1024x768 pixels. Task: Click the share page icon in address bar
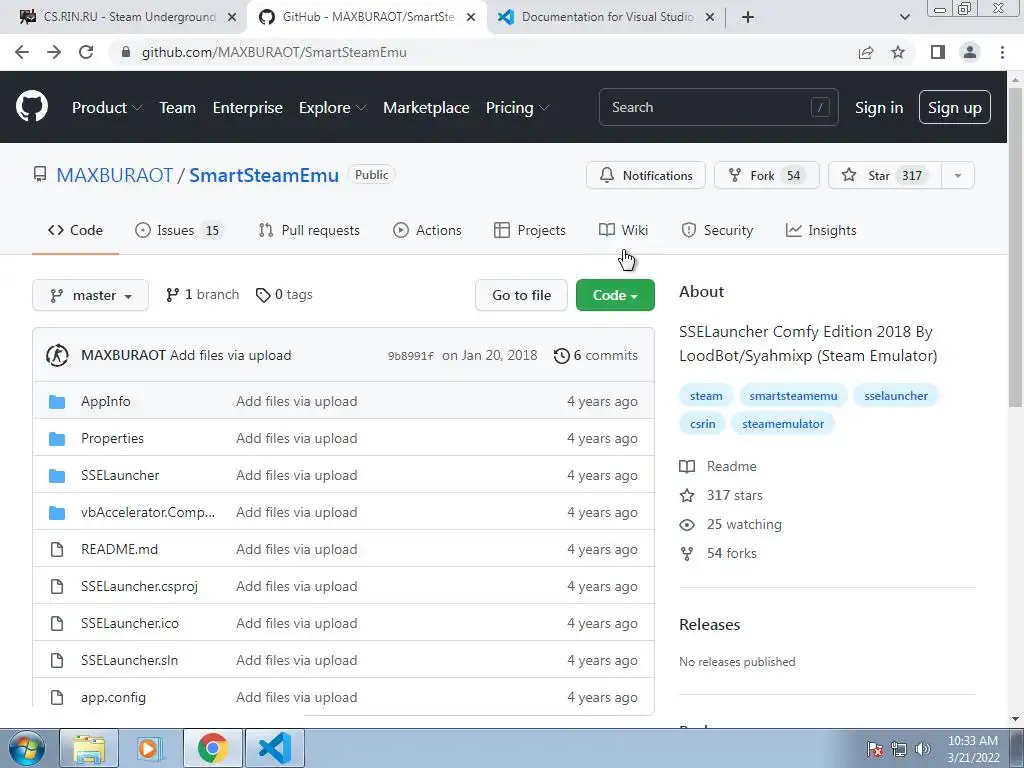[x=866, y=52]
